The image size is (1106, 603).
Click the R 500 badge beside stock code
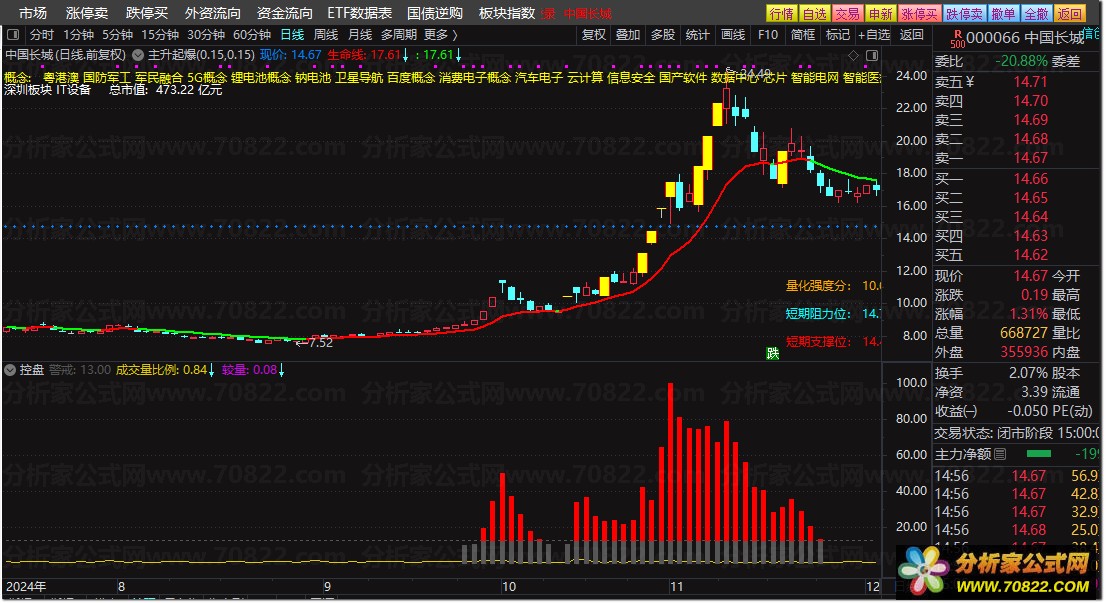click(957, 38)
